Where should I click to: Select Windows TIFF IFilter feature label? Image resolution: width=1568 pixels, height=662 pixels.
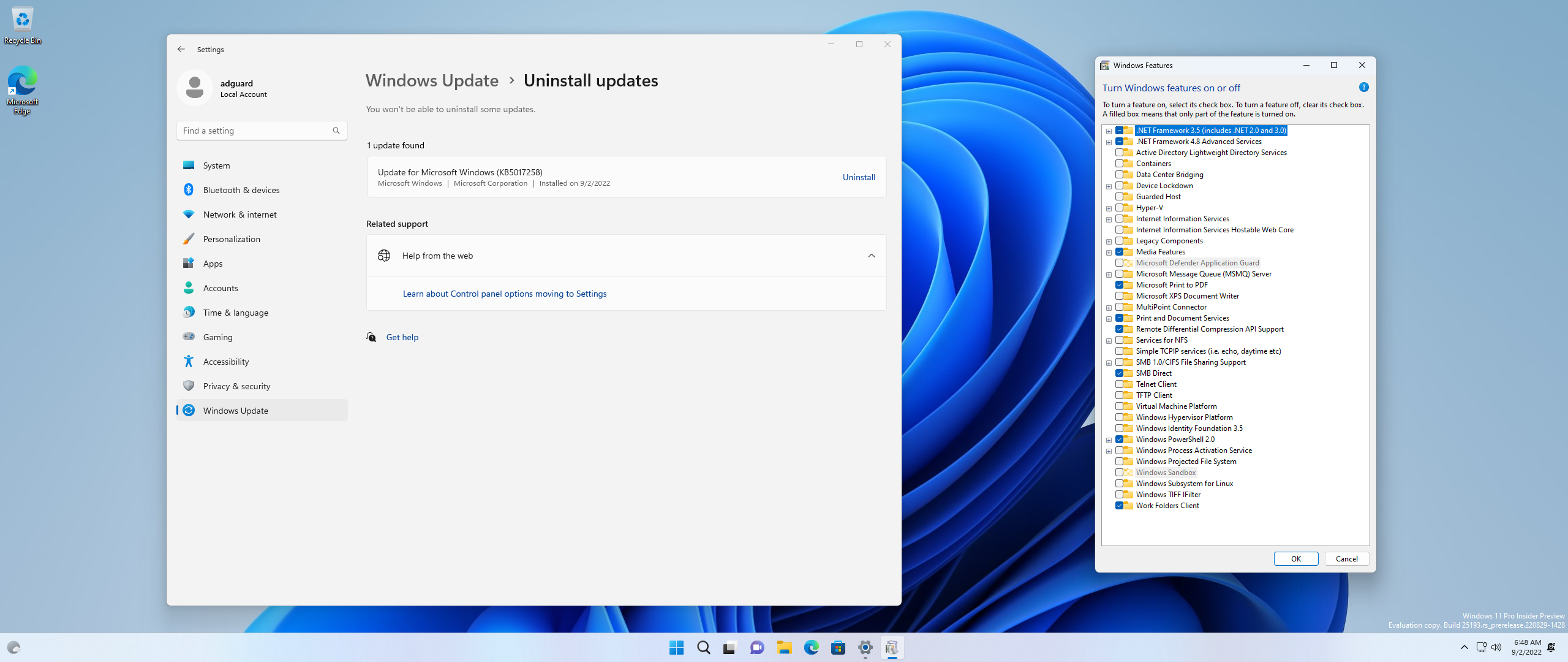[1168, 495]
